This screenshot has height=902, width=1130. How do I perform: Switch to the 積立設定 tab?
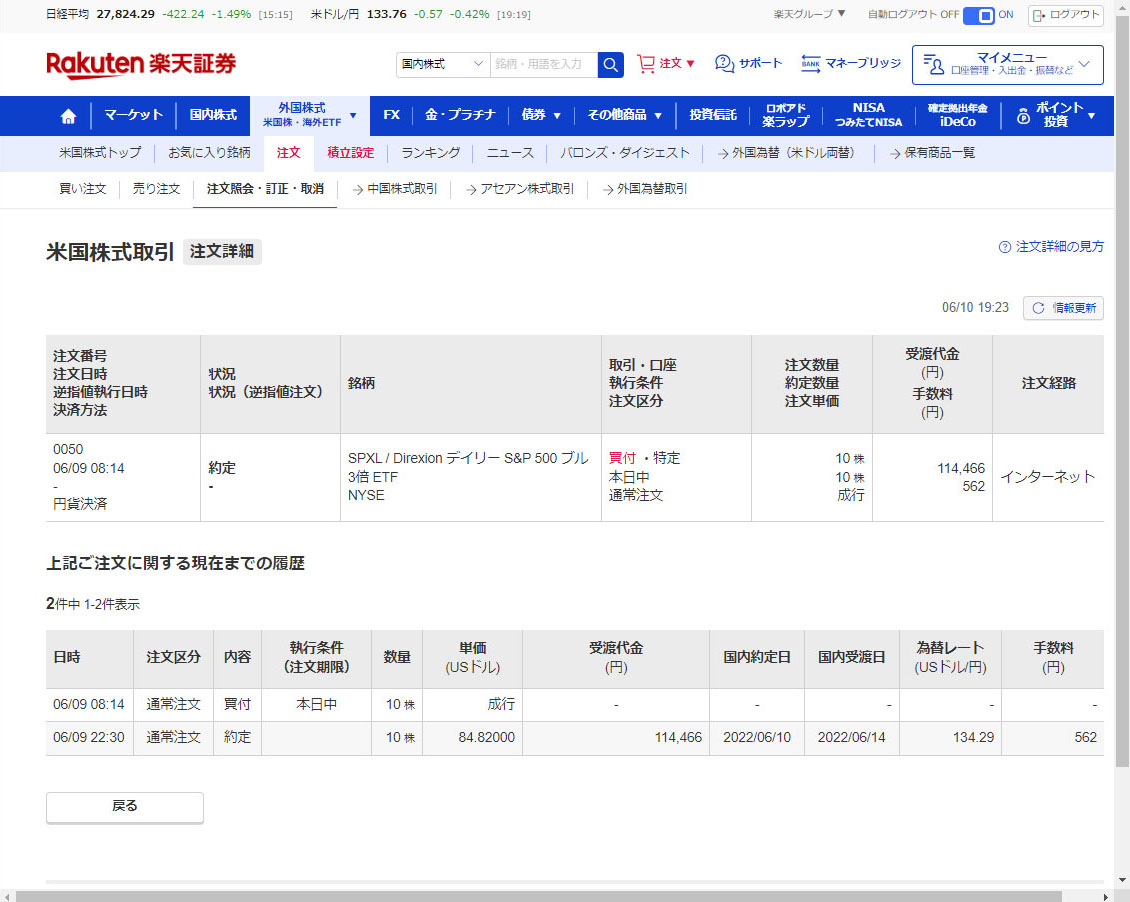point(350,153)
